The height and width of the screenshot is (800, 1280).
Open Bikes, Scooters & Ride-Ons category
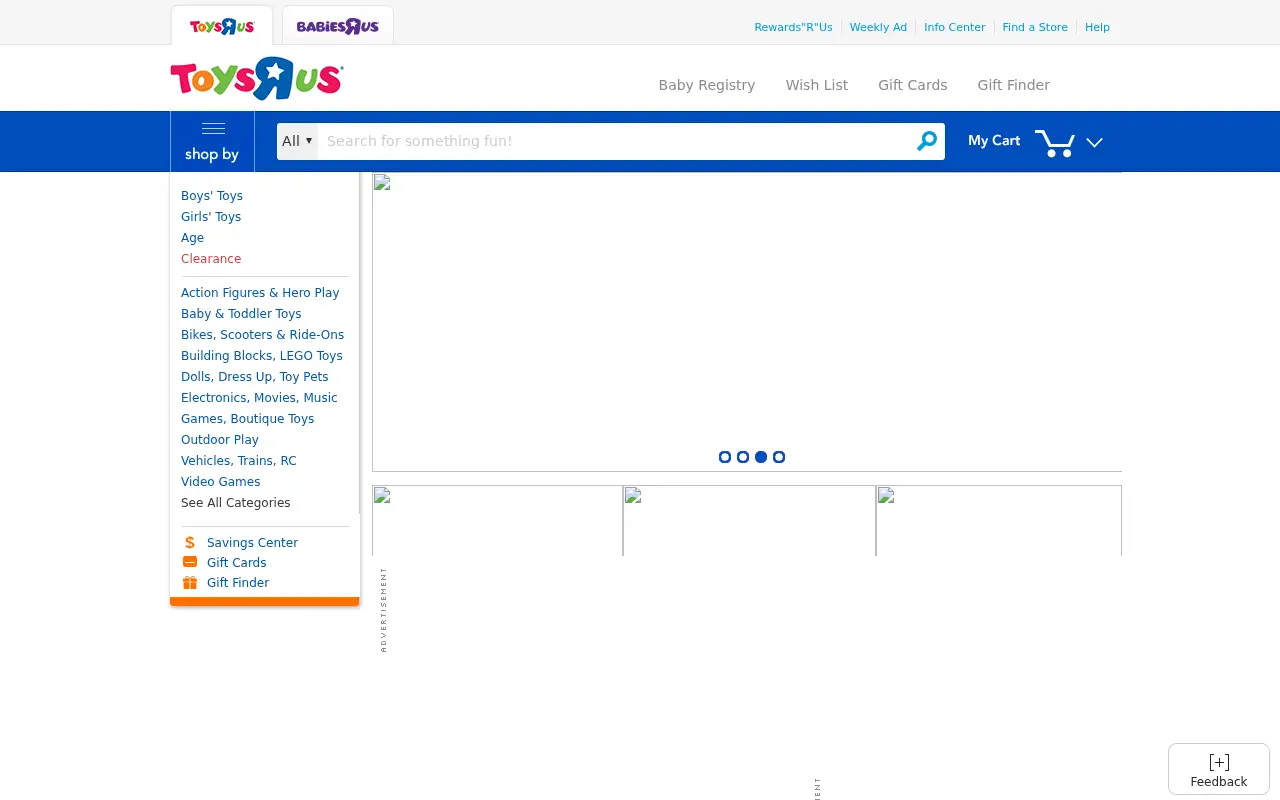coord(262,335)
